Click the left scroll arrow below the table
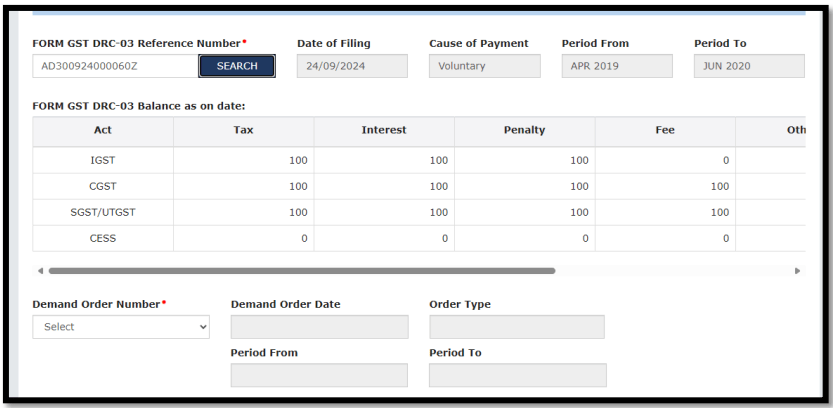The height and width of the screenshot is (408, 833). tap(40, 271)
